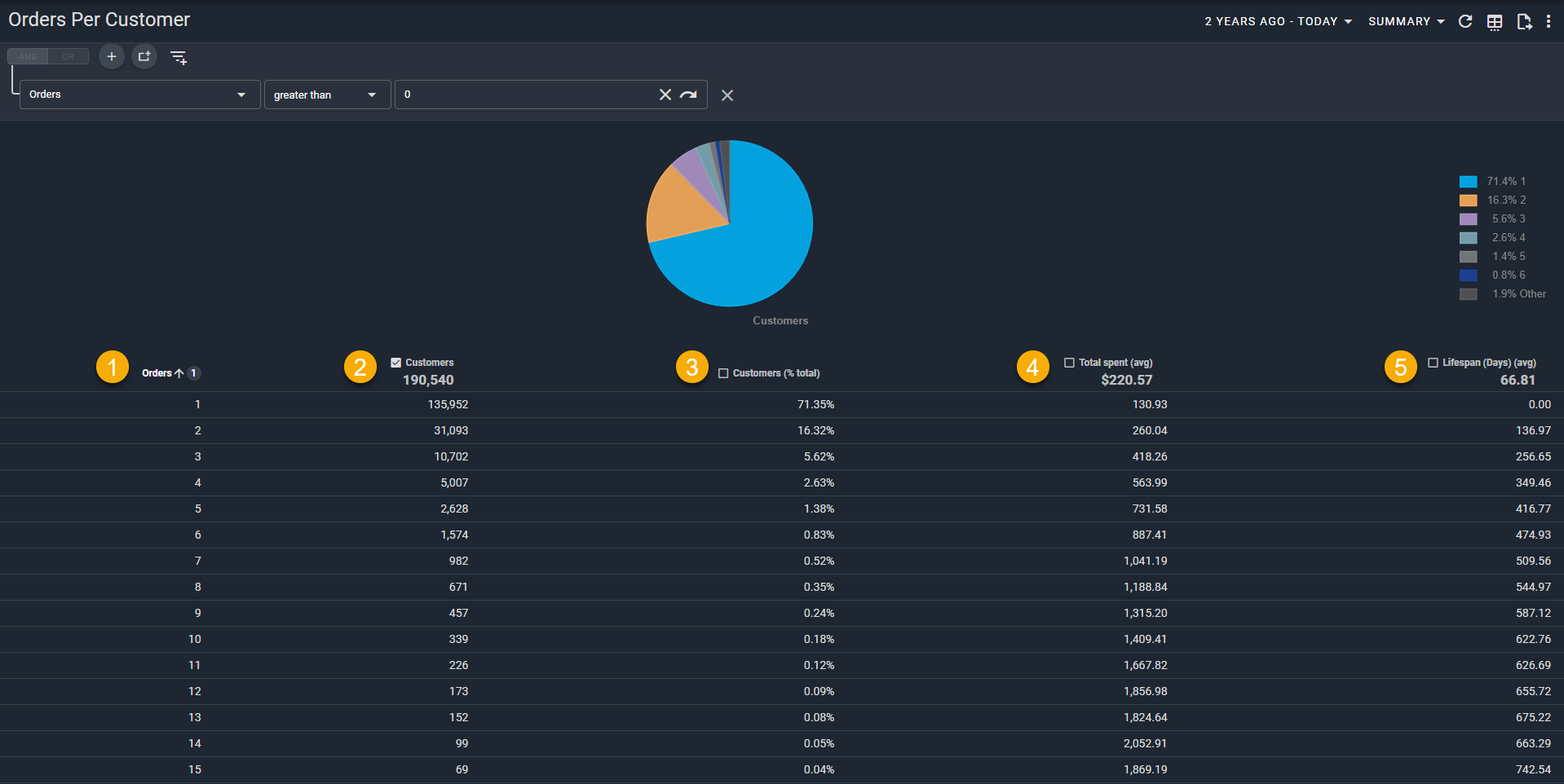The height and width of the screenshot is (784, 1564).
Task: Remove the Orders filter row
Action: point(727,95)
